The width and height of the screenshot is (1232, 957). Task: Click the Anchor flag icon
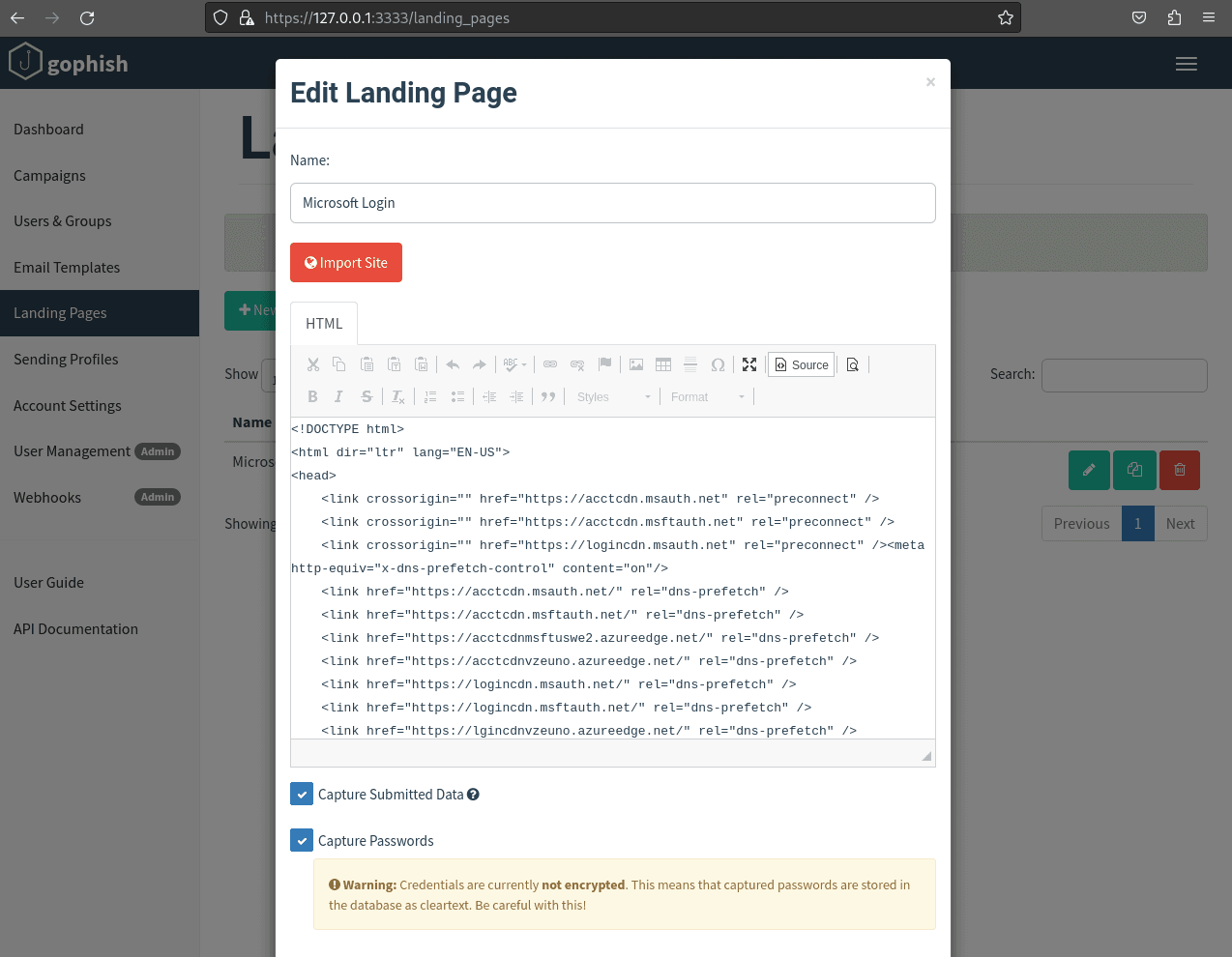604,364
